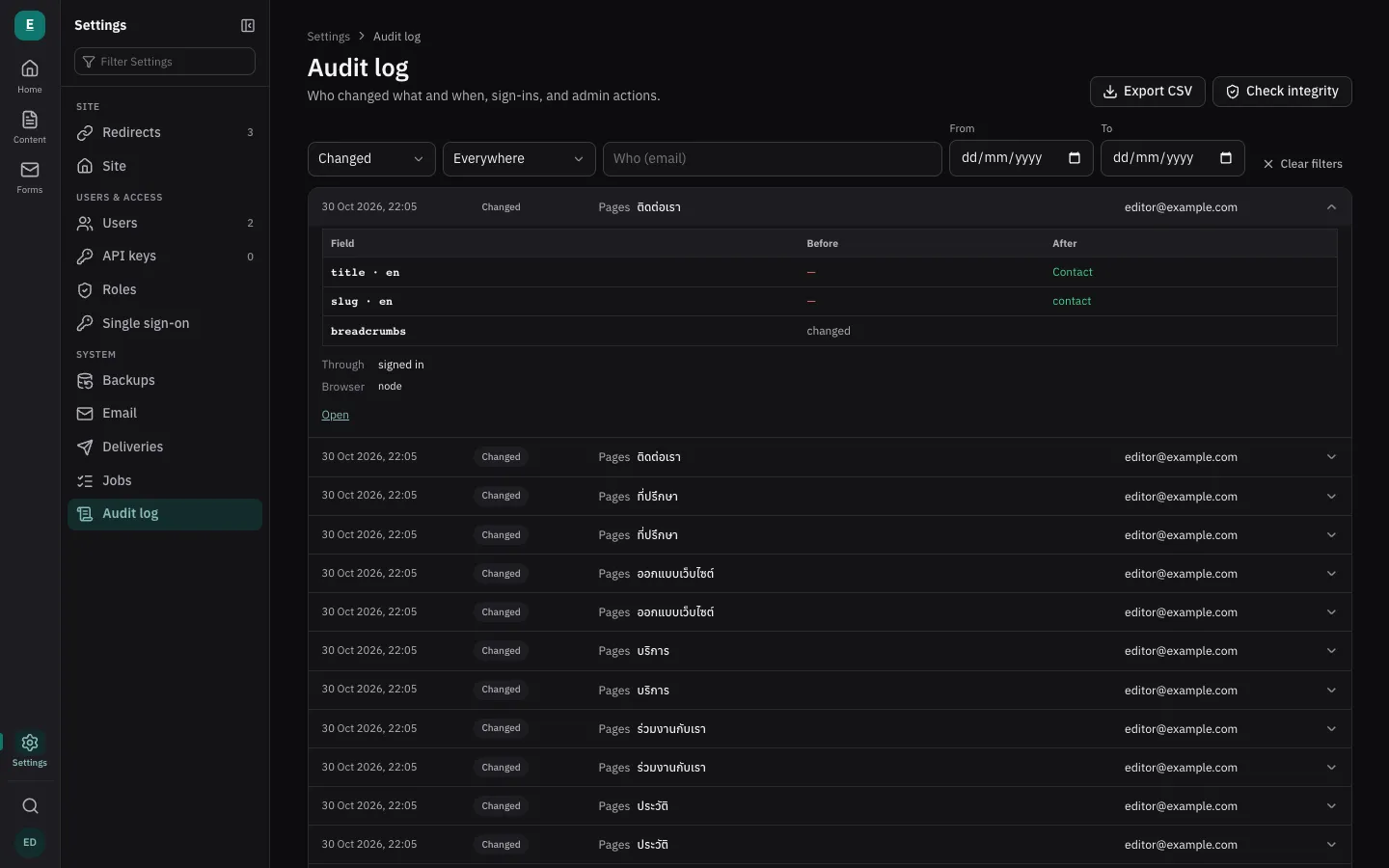
Task: Click the Check integrity button
Action: click(x=1282, y=92)
